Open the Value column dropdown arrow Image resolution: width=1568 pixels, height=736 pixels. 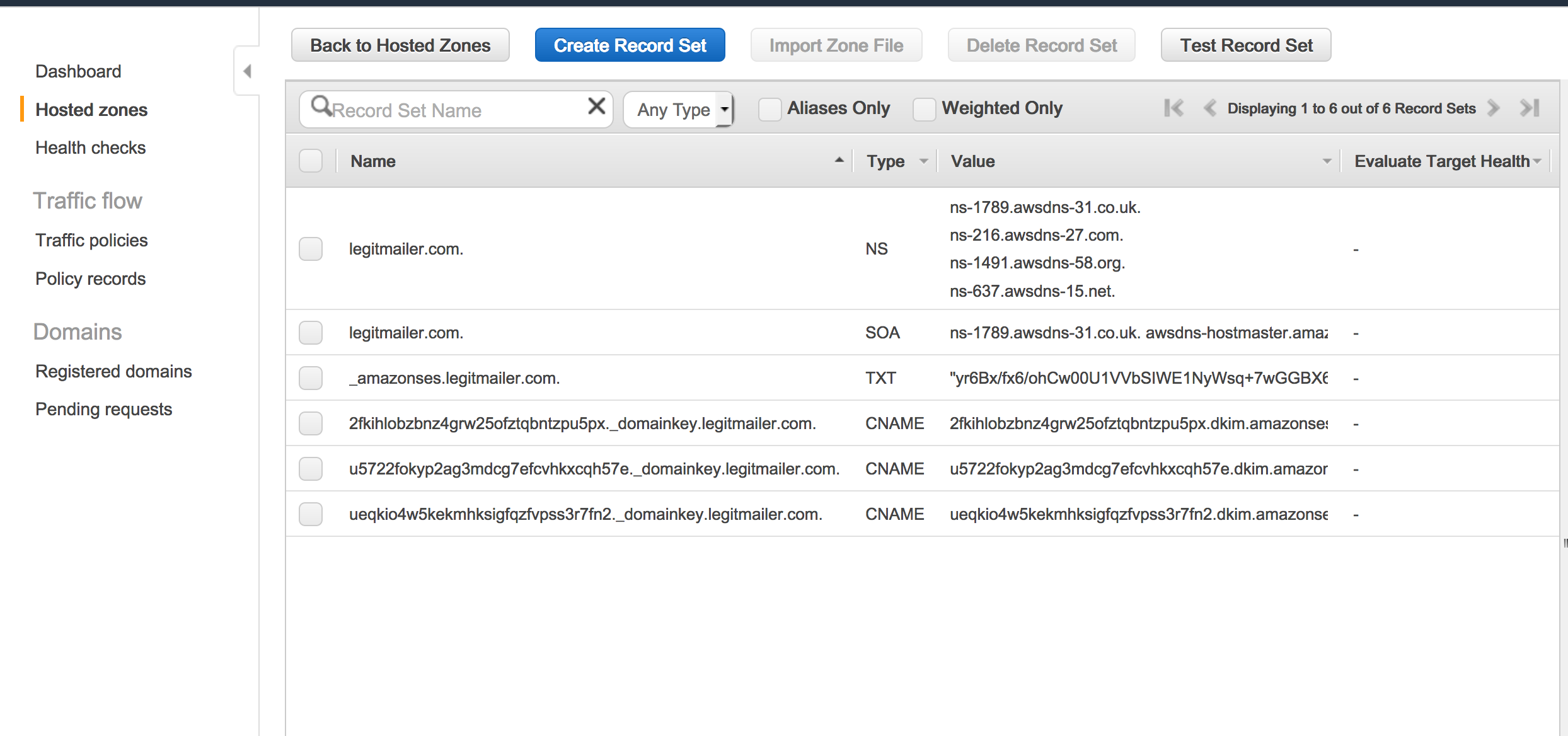(1327, 161)
